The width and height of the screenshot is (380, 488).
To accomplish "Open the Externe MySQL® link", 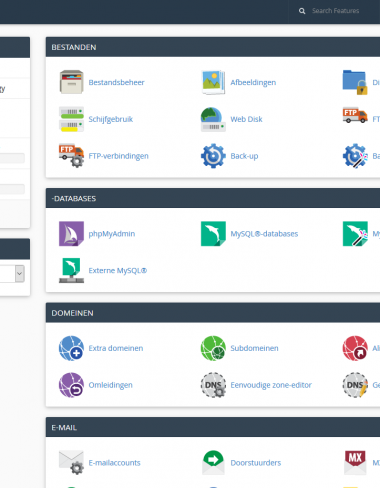I will click(118, 270).
